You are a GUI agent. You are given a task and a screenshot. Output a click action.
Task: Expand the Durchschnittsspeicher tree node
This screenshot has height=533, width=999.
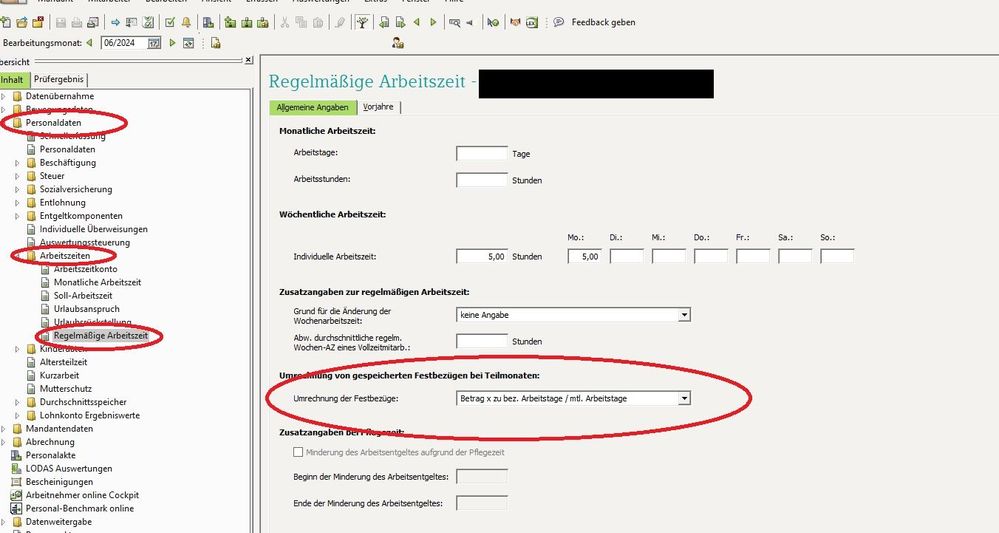pos(18,402)
